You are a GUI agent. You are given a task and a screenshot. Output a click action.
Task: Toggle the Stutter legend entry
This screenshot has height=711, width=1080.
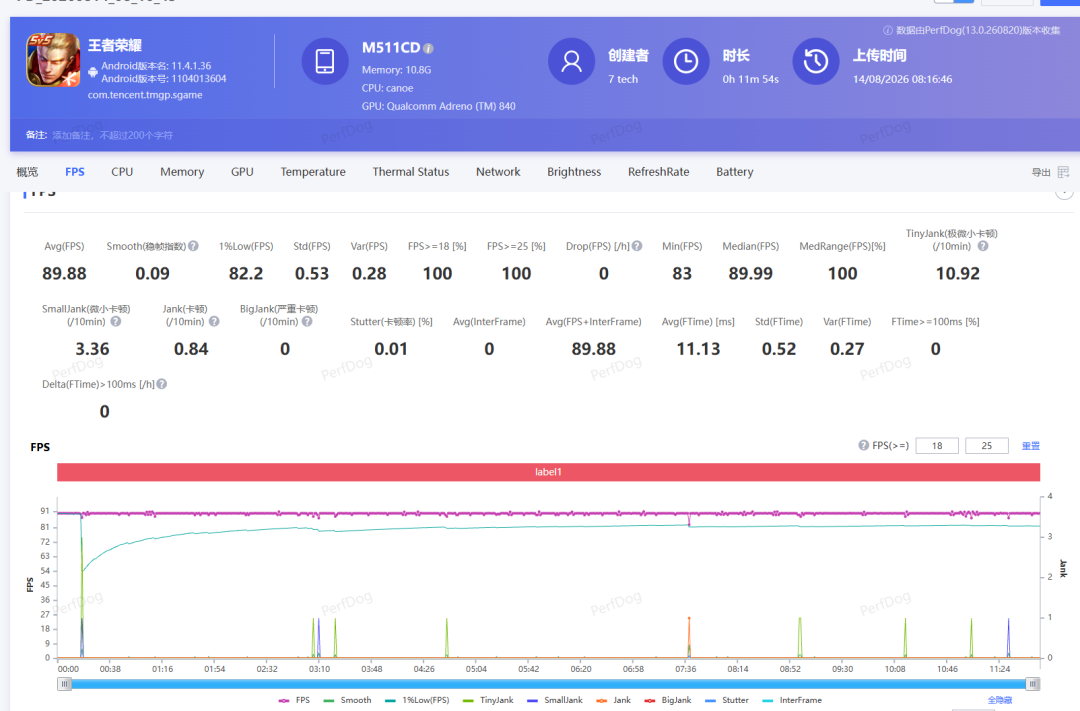[x=727, y=700]
